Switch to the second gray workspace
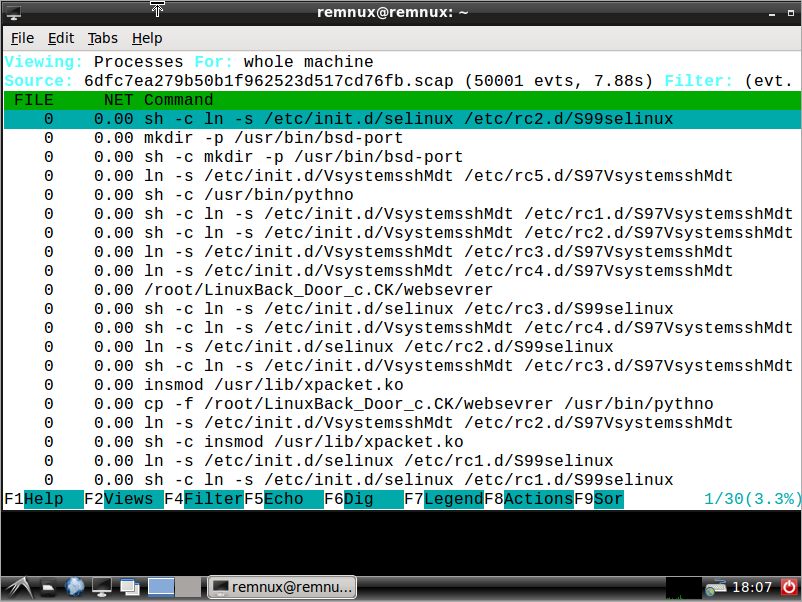 tap(188, 587)
